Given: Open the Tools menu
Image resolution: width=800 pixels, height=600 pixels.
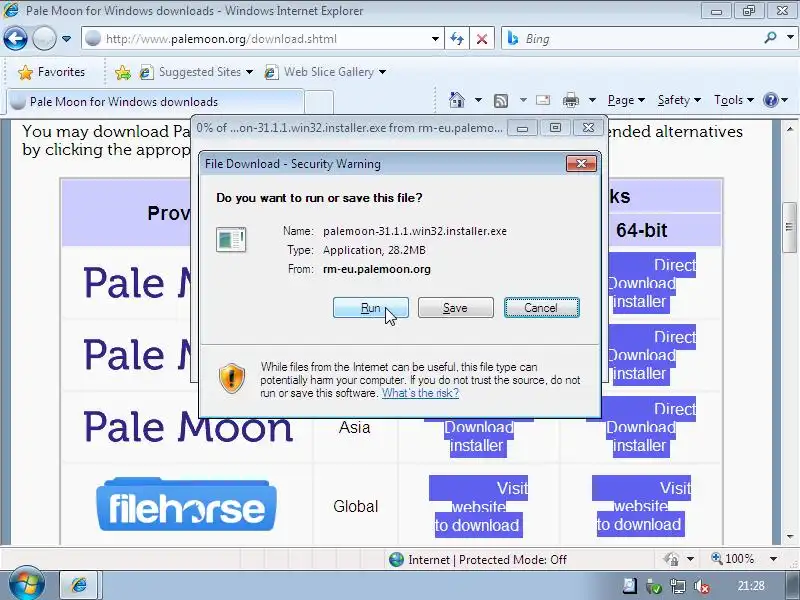Looking at the screenshot, I should 734,100.
